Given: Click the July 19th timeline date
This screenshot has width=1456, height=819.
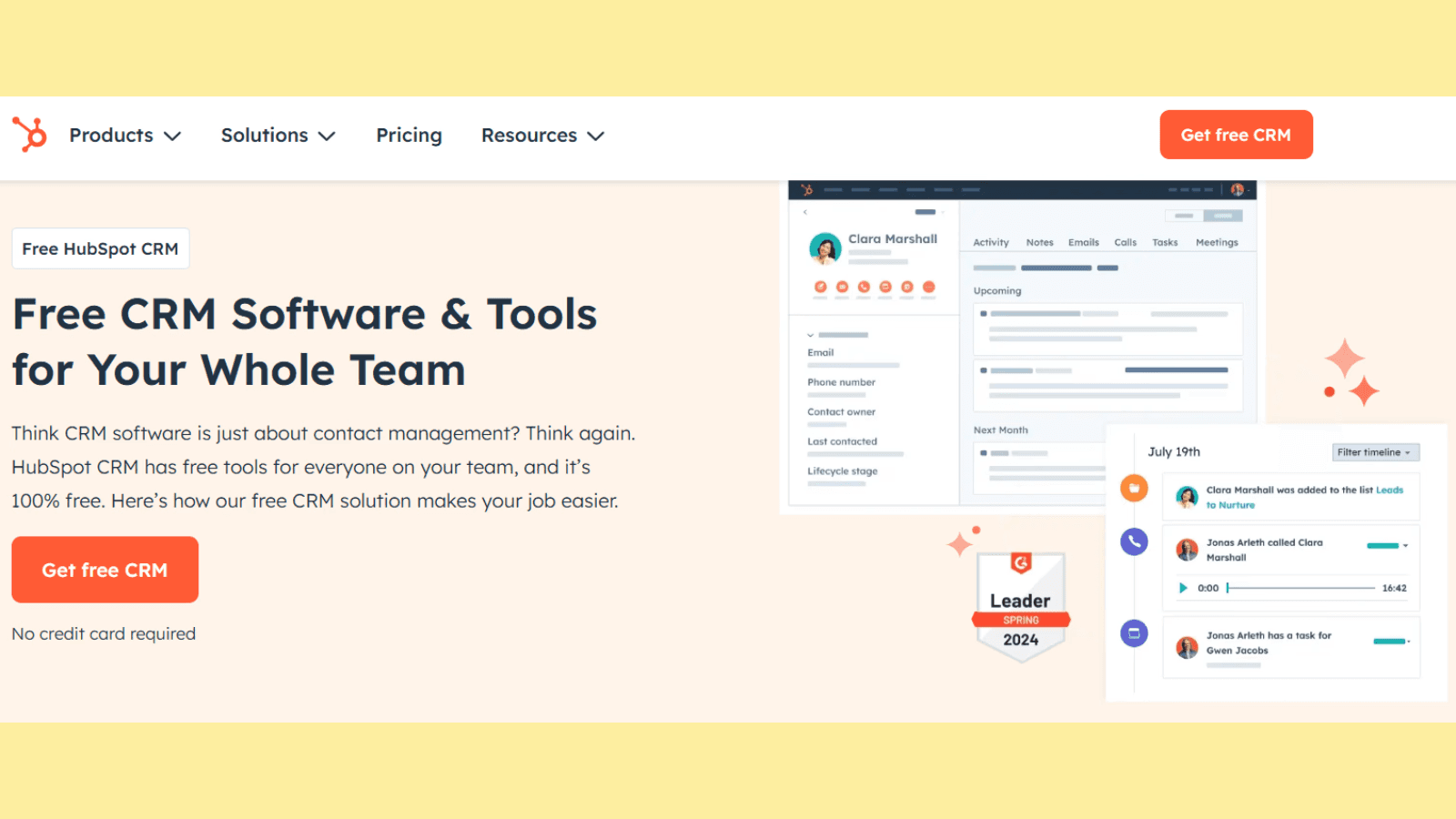Looking at the screenshot, I should 1174,452.
